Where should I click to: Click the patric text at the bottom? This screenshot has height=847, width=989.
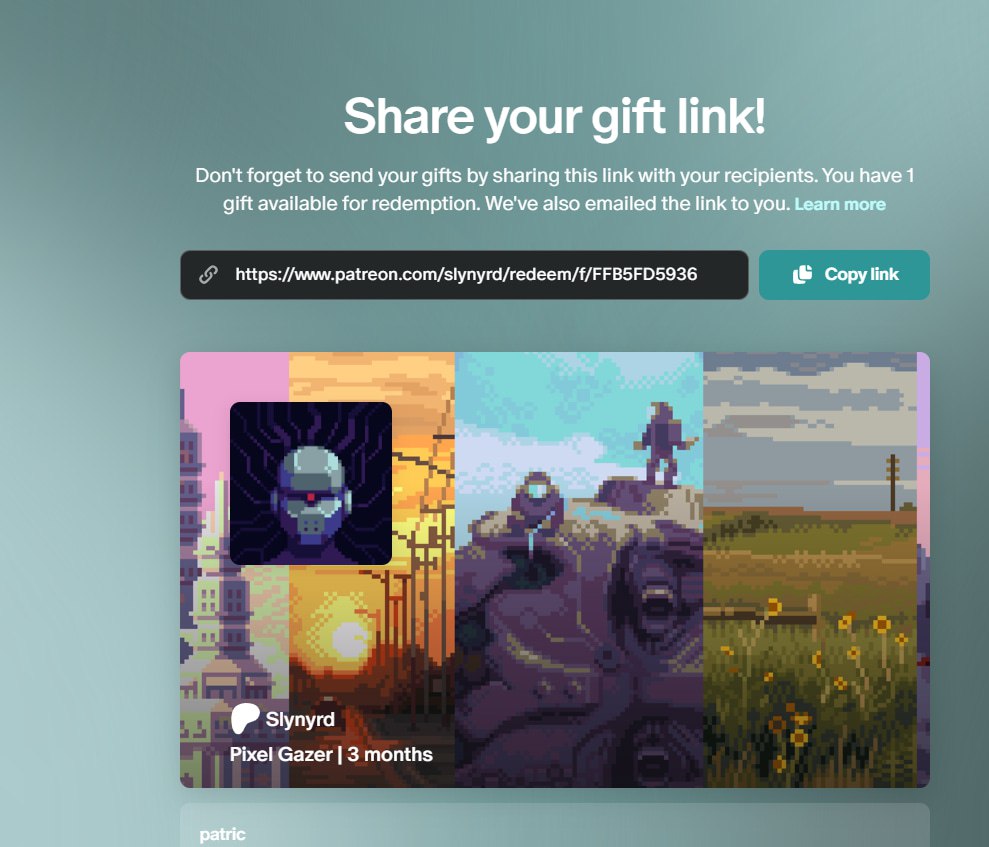tap(222, 834)
